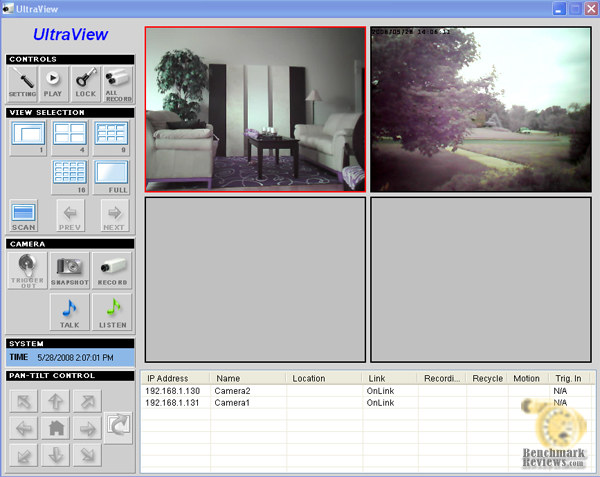Toggle Listen audio from camera

click(x=111, y=312)
